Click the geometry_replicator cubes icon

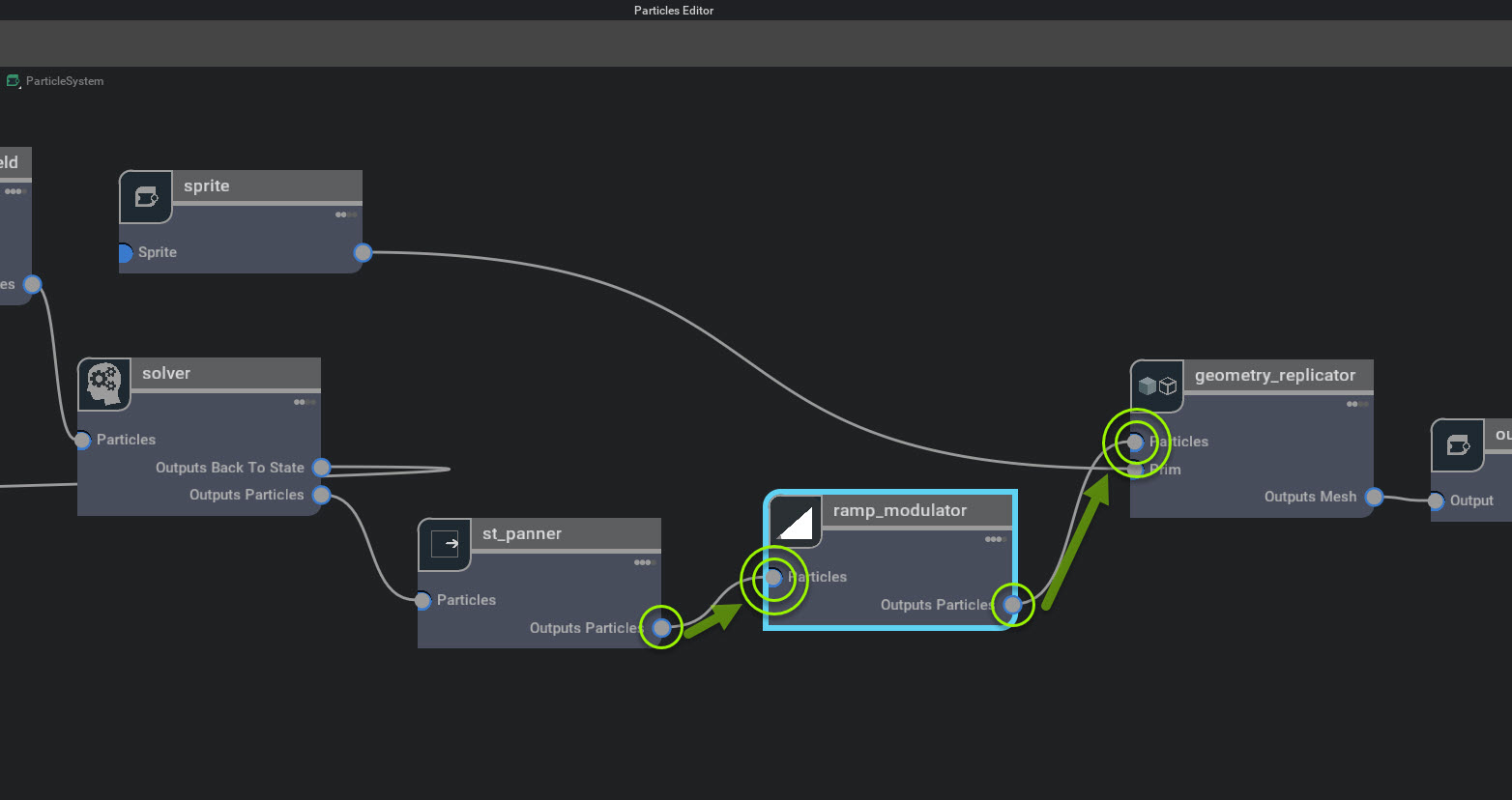pos(1157,386)
